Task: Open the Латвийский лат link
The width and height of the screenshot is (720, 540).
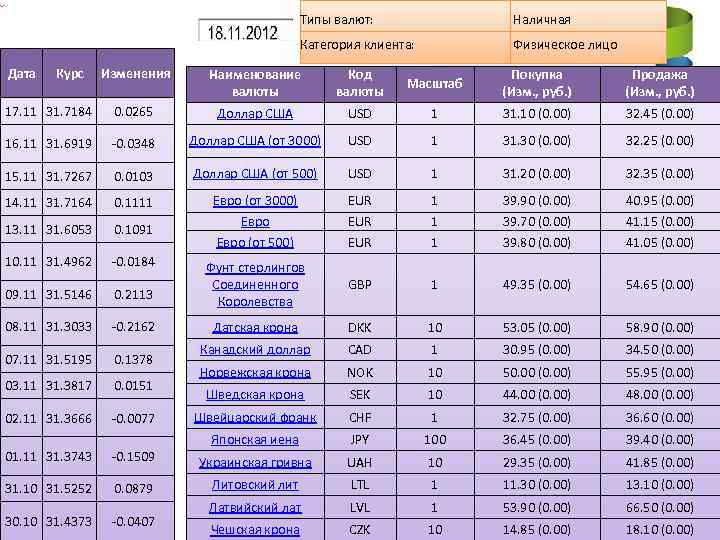Action: tap(255, 507)
